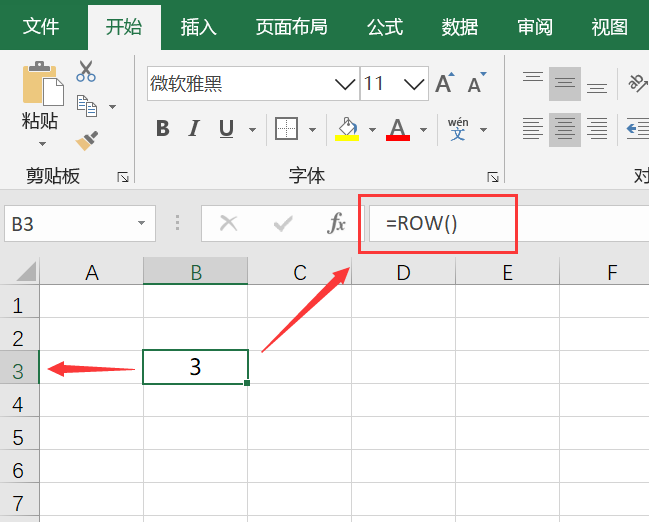The width and height of the screenshot is (649, 522).
Task: Click the wén phonetic guide icon
Action: [x=458, y=129]
